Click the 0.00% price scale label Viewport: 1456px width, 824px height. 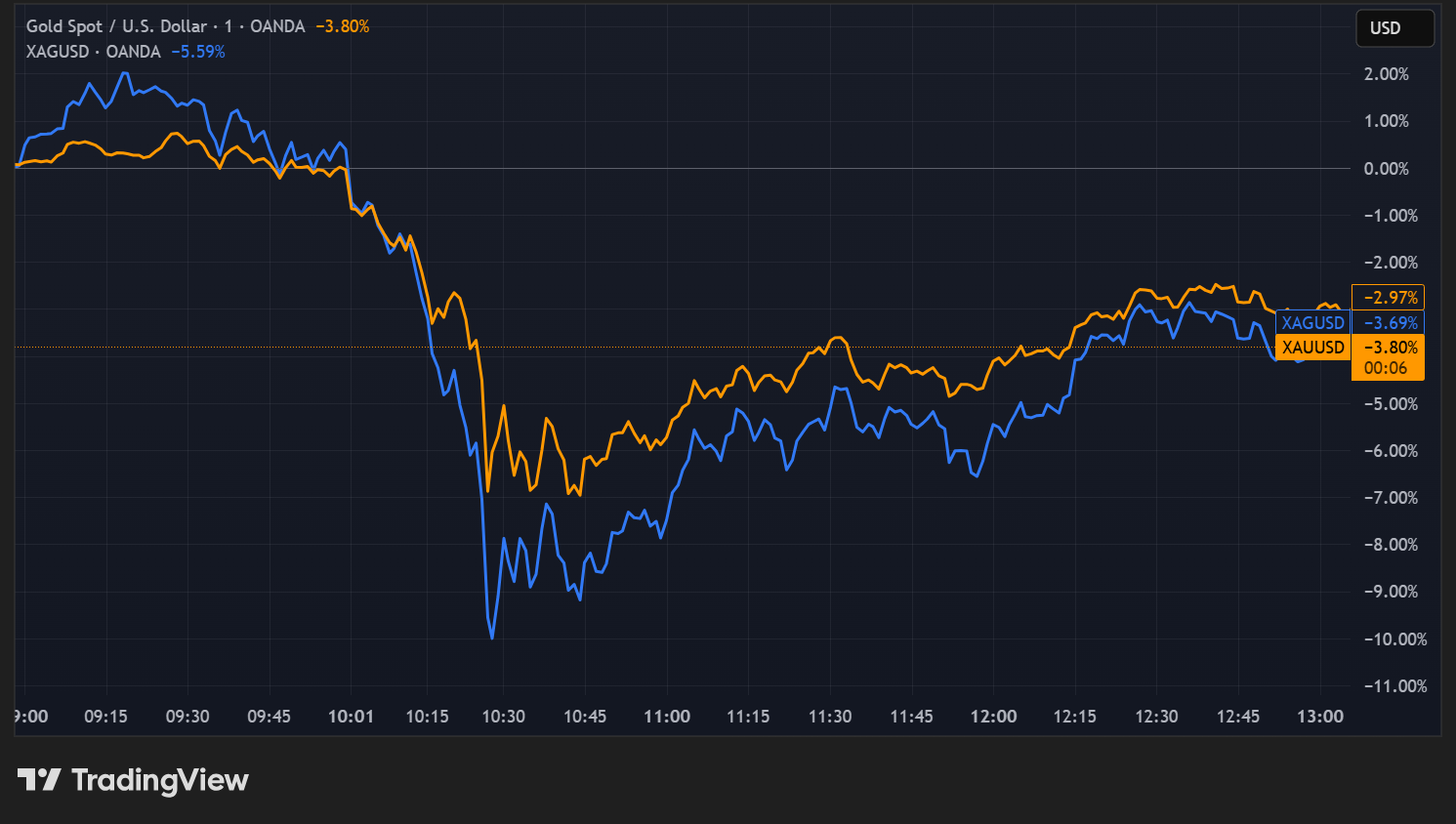1386,169
